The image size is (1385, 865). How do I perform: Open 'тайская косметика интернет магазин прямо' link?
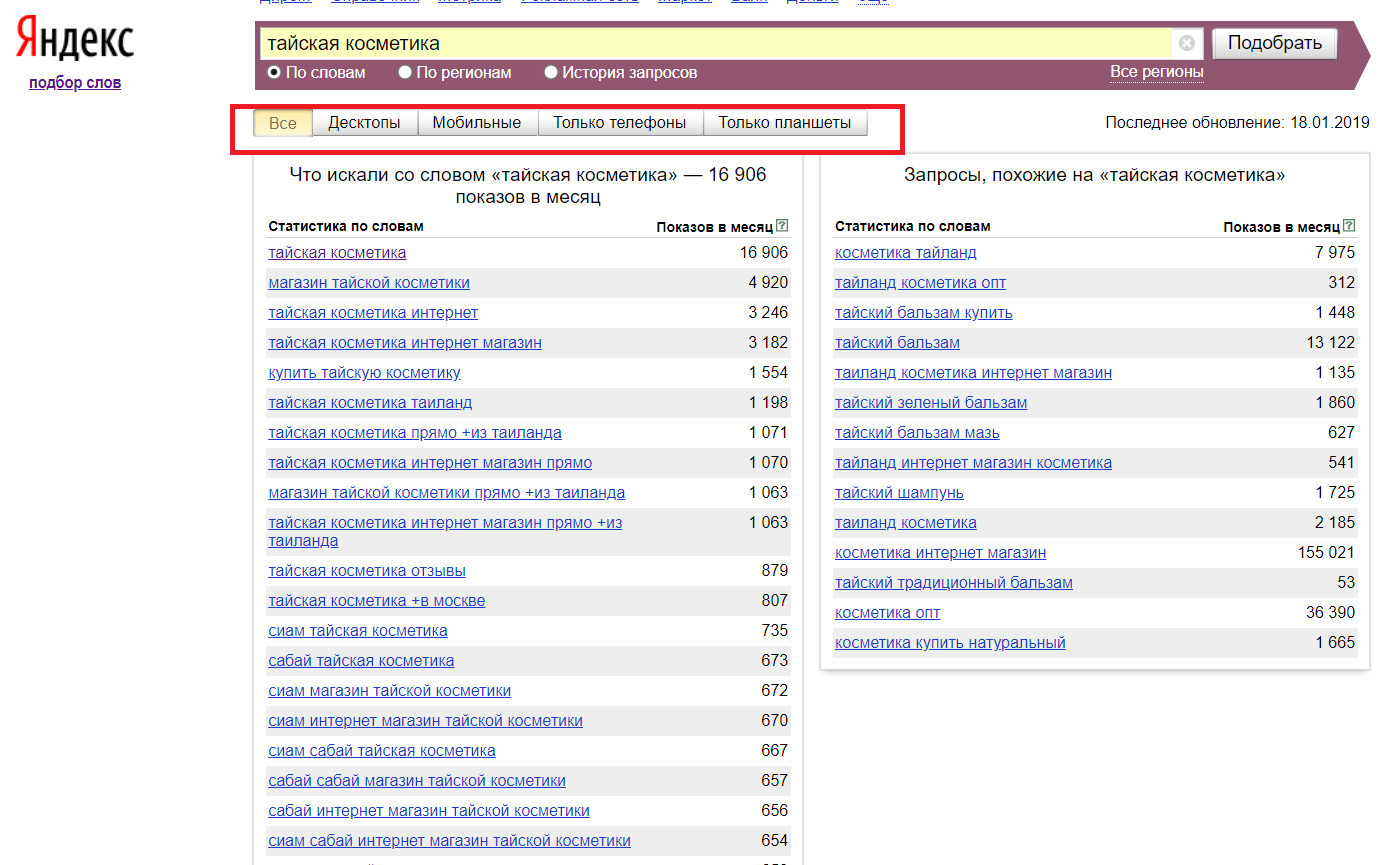point(430,463)
